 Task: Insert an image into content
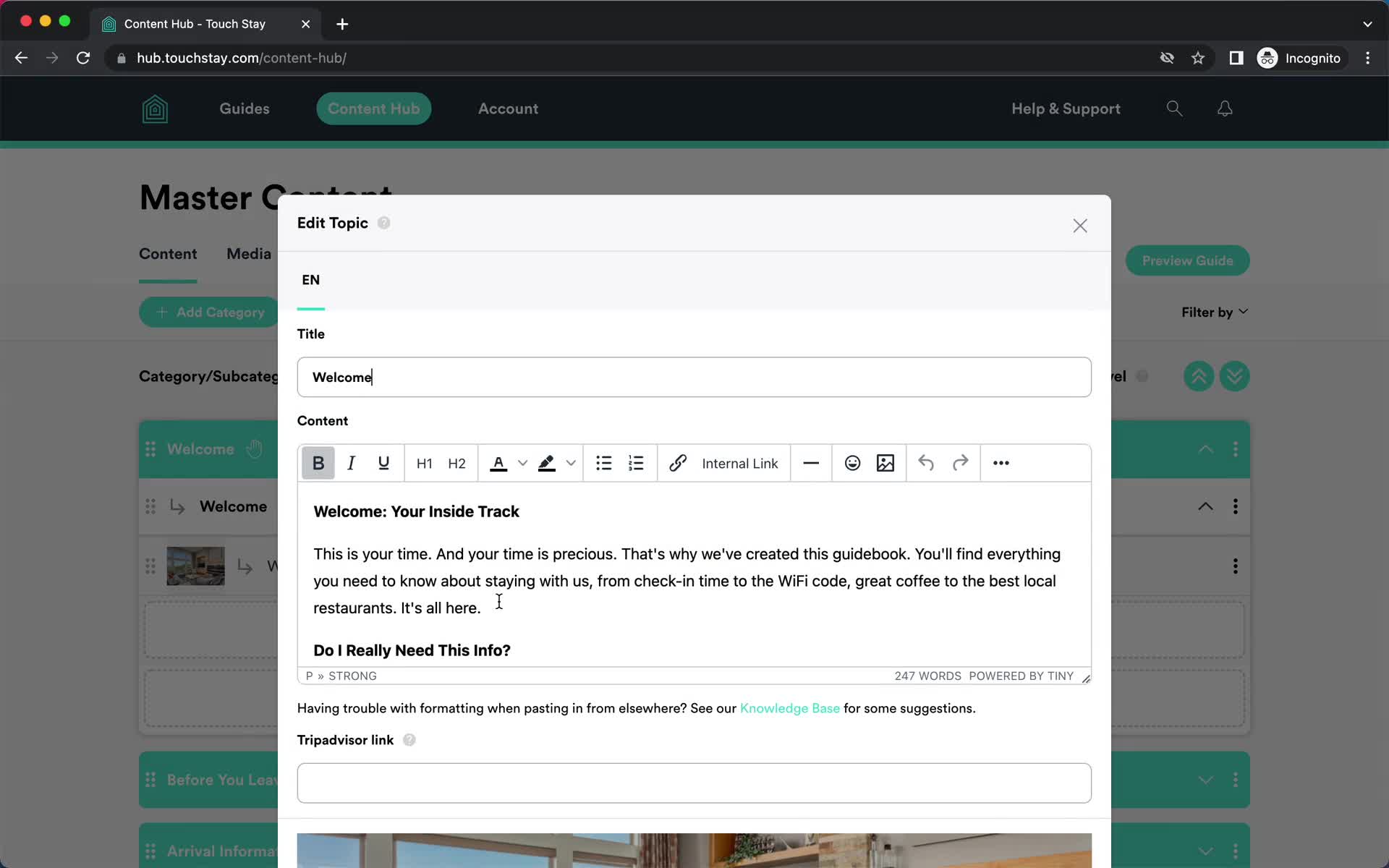click(x=885, y=463)
